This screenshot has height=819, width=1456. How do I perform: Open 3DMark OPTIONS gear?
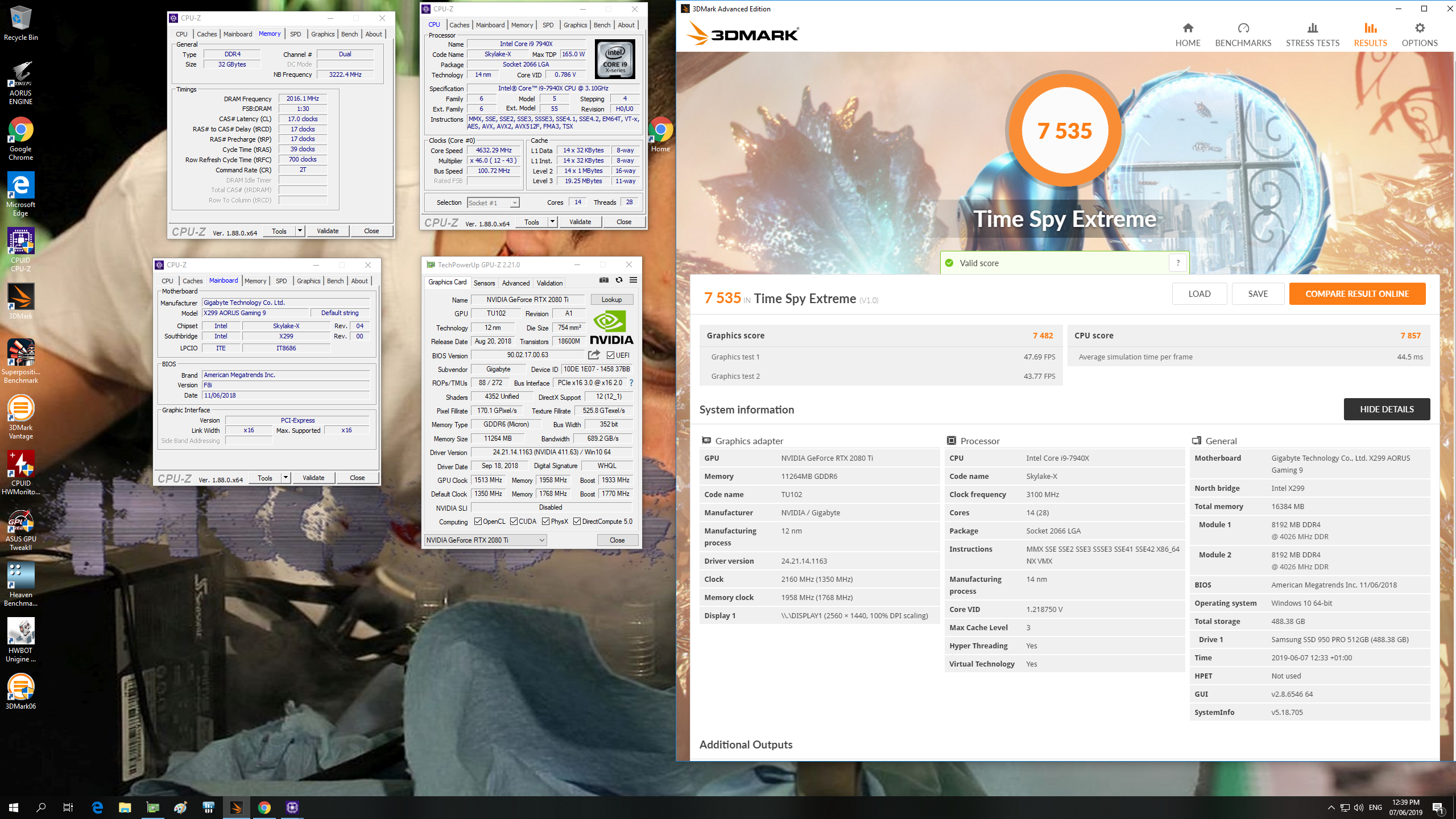[x=1420, y=34]
